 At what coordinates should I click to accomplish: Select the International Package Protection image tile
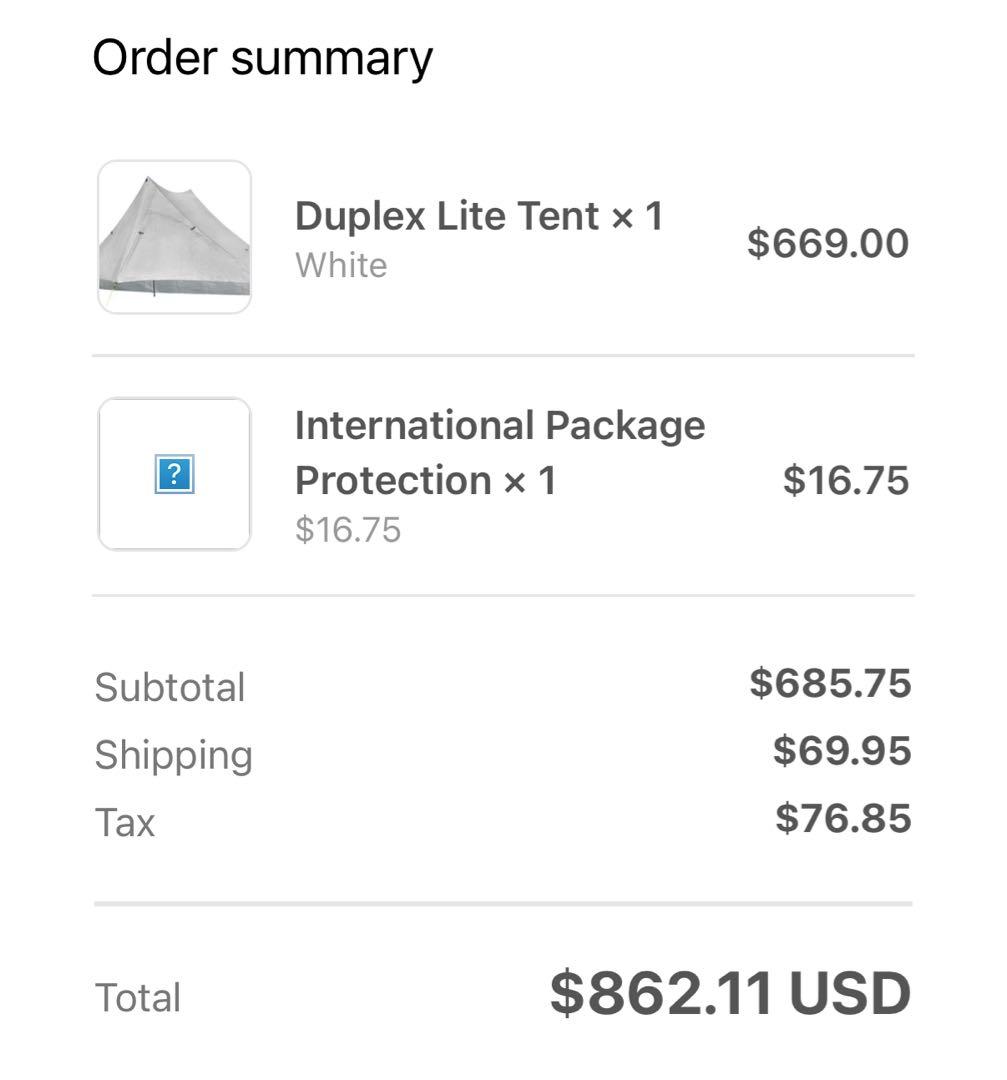(175, 474)
